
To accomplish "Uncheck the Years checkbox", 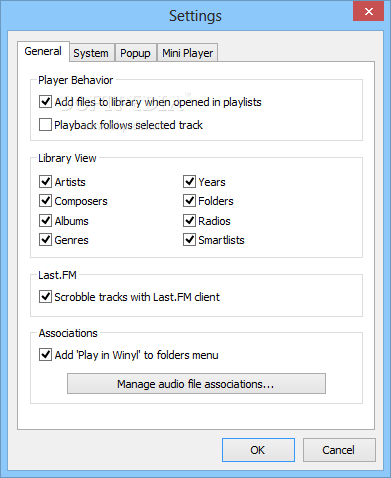I will point(189,182).
